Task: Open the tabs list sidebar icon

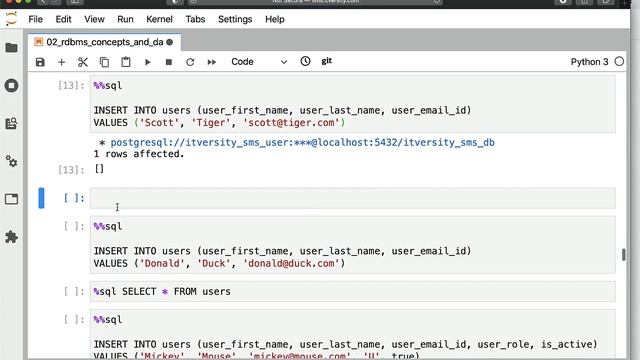Action: (11, 199)
